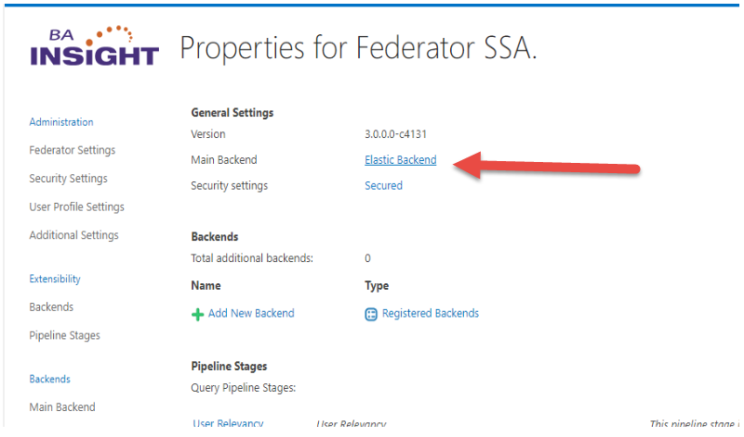Open the Secured security settings link

coord(383,186)
